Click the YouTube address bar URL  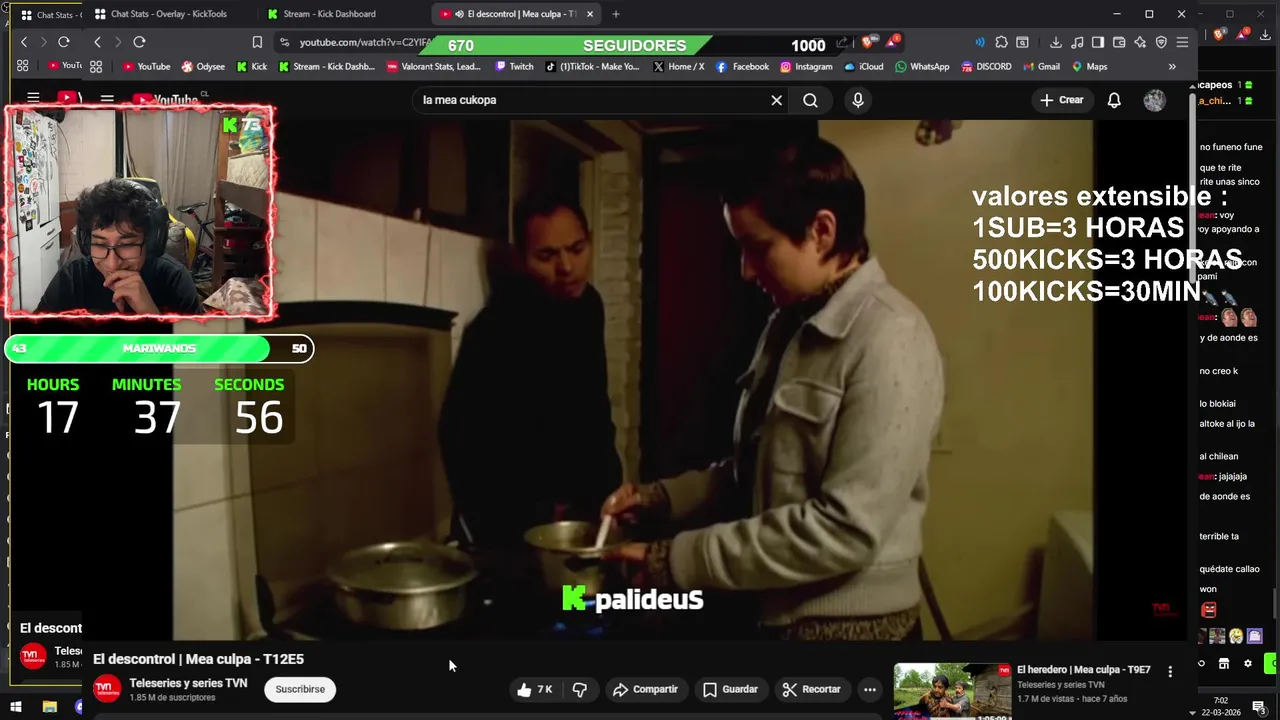coord(365,42)
